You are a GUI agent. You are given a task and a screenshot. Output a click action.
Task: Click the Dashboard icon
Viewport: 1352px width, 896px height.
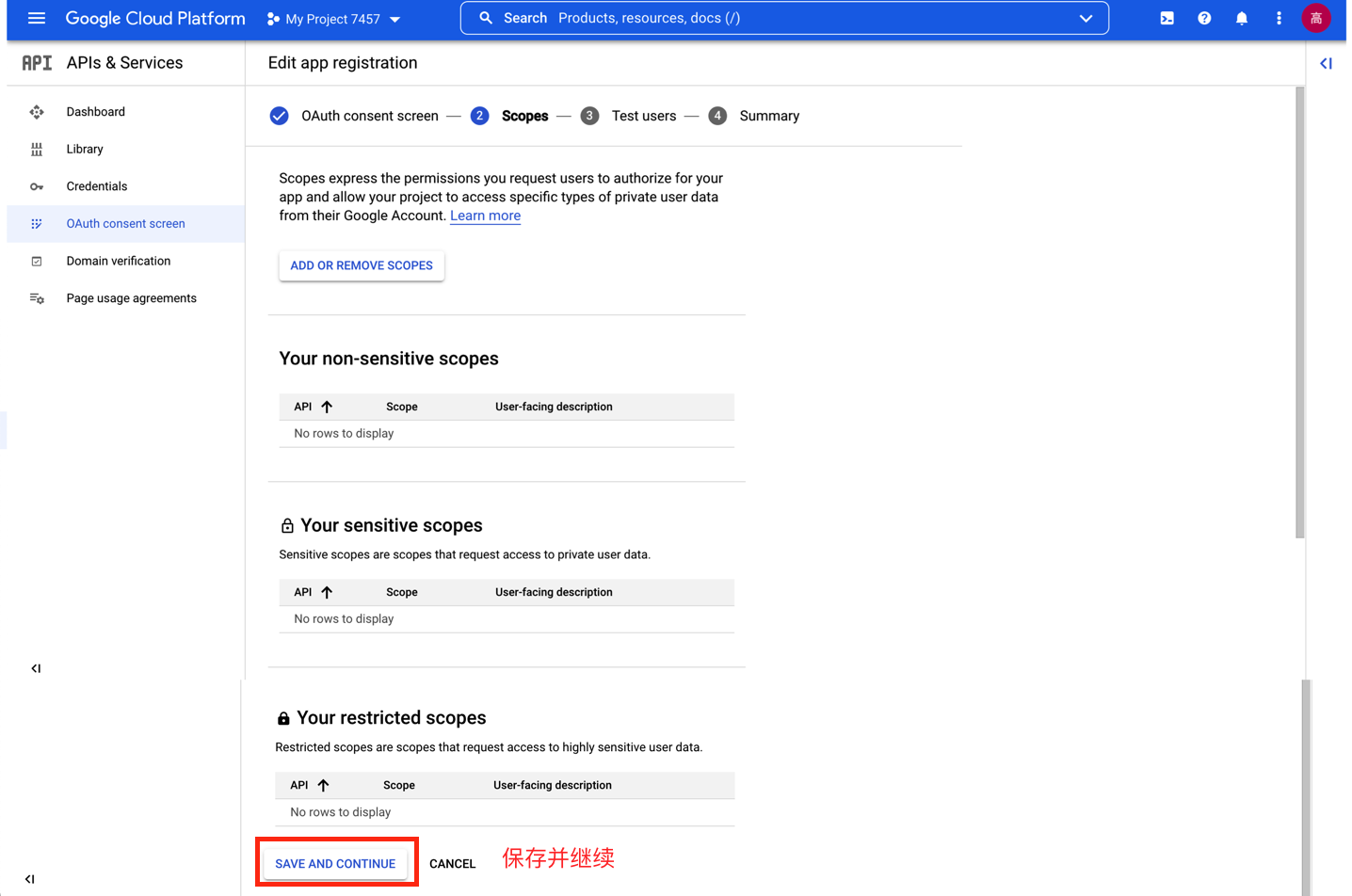pyautogui.click(x=37, y=112)
